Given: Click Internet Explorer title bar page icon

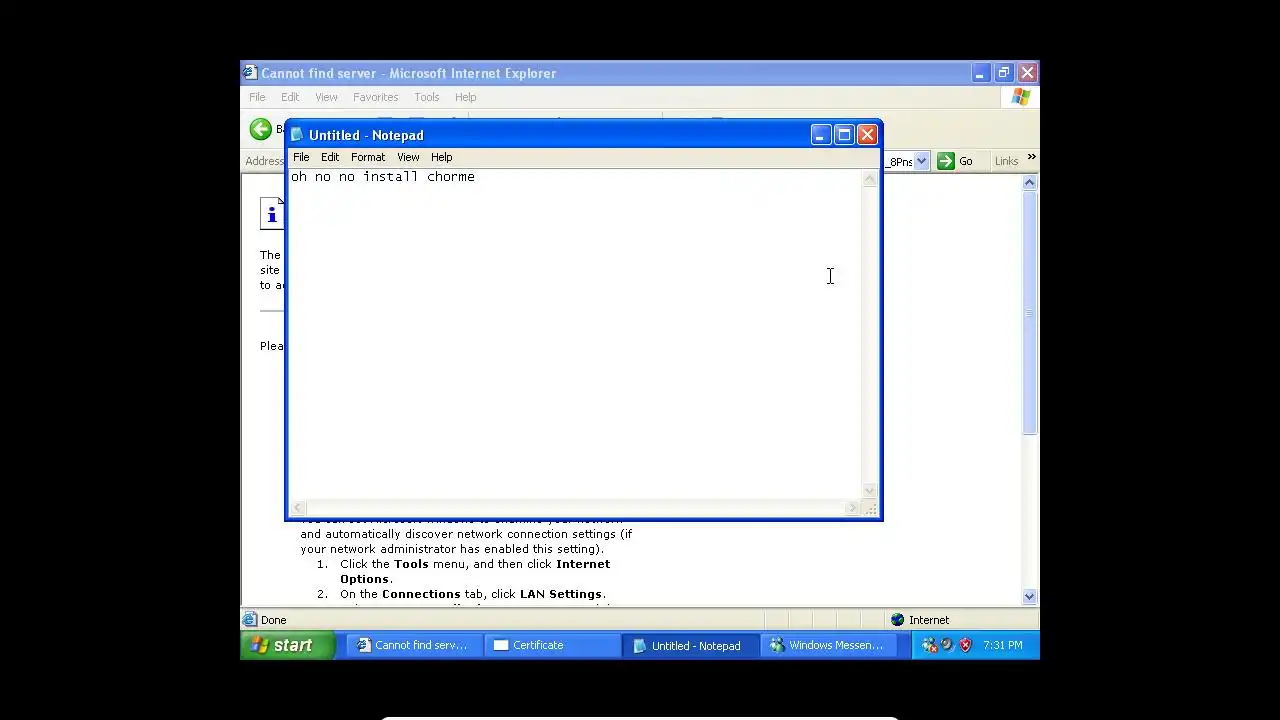Looking at the screenshot, I should [x=250, y=73].
